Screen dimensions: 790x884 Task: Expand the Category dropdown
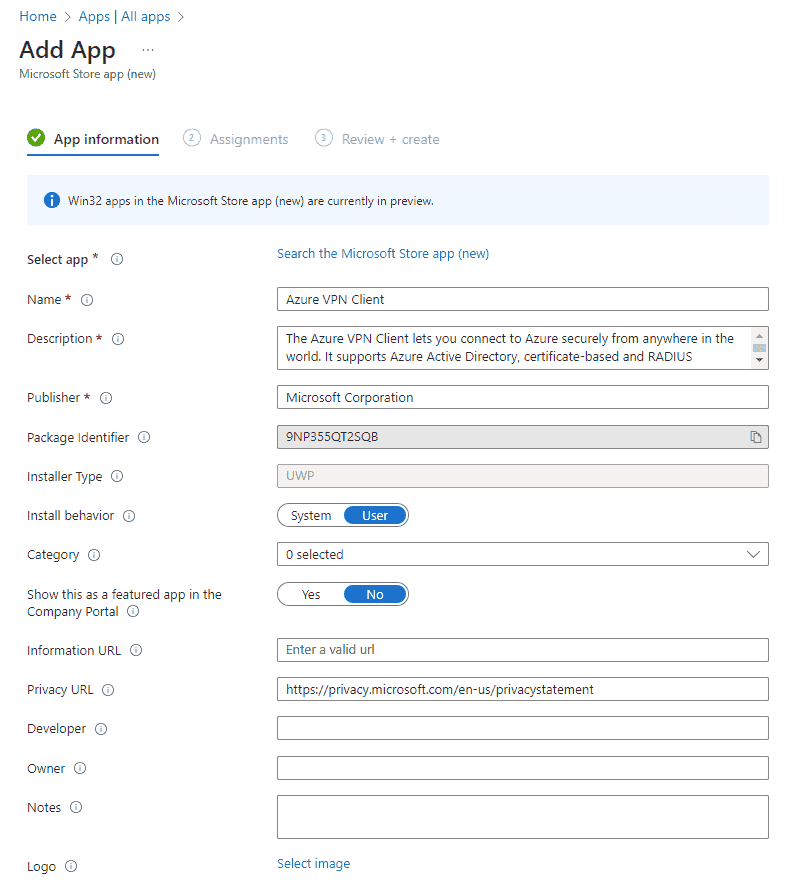tap(523, 555)
